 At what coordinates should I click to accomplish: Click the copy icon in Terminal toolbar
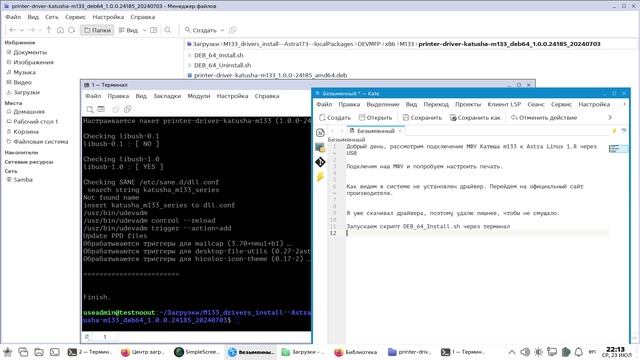pyautogui.click(x=116, y=109)
